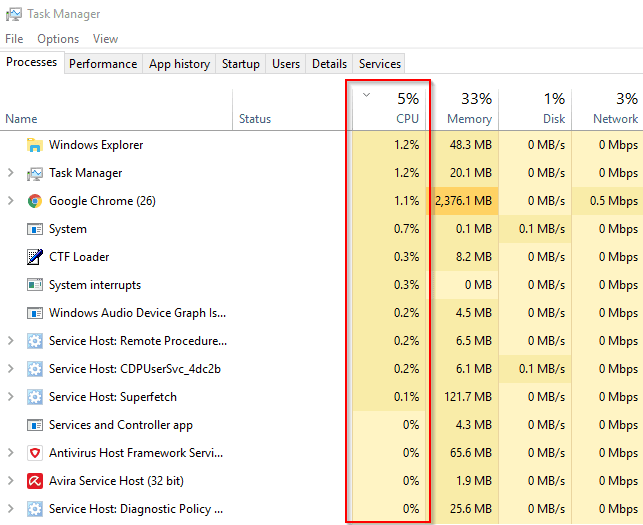Image resolution: width=643 pixels, height=525 pixels.
Task: Expand the Google Chrome process group
Action: click(11, 201)
